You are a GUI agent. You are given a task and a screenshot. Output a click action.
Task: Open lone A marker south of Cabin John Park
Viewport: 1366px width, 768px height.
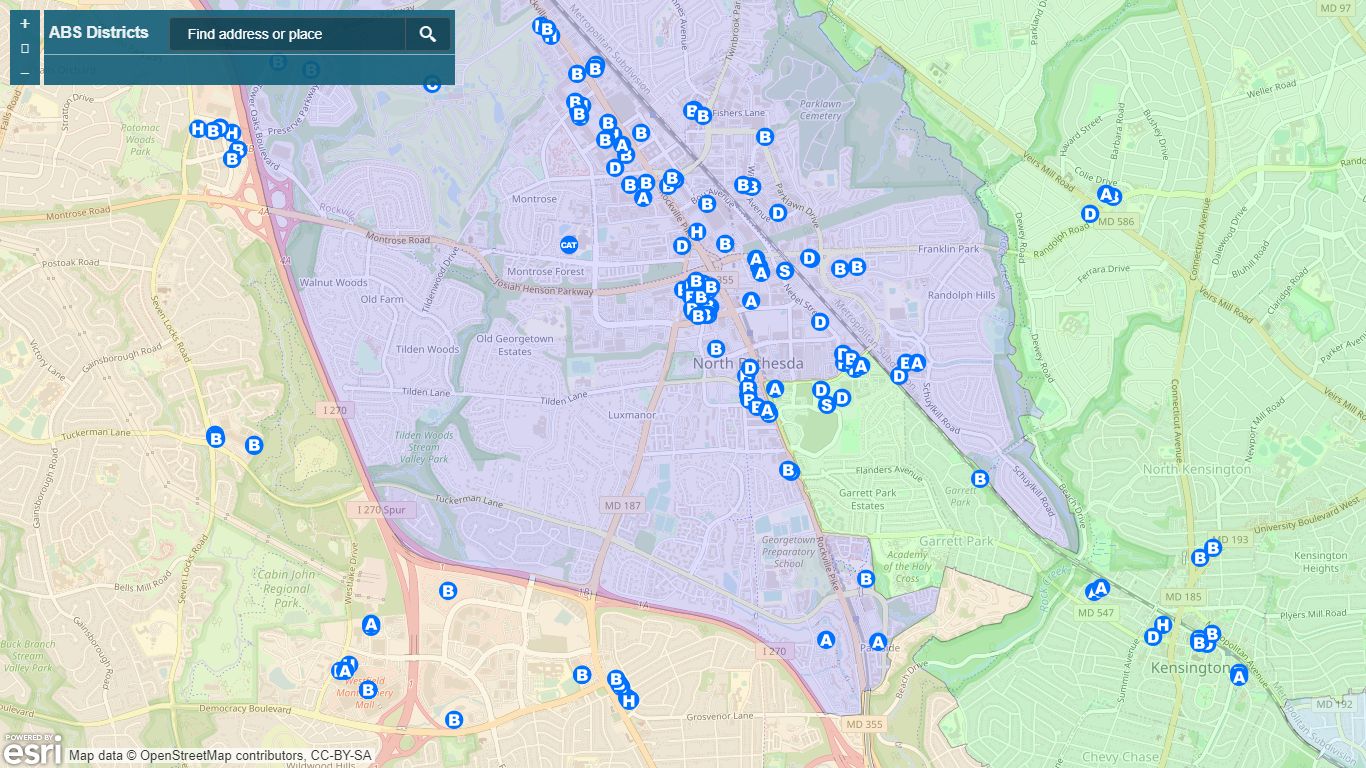[x=371, y=624]
